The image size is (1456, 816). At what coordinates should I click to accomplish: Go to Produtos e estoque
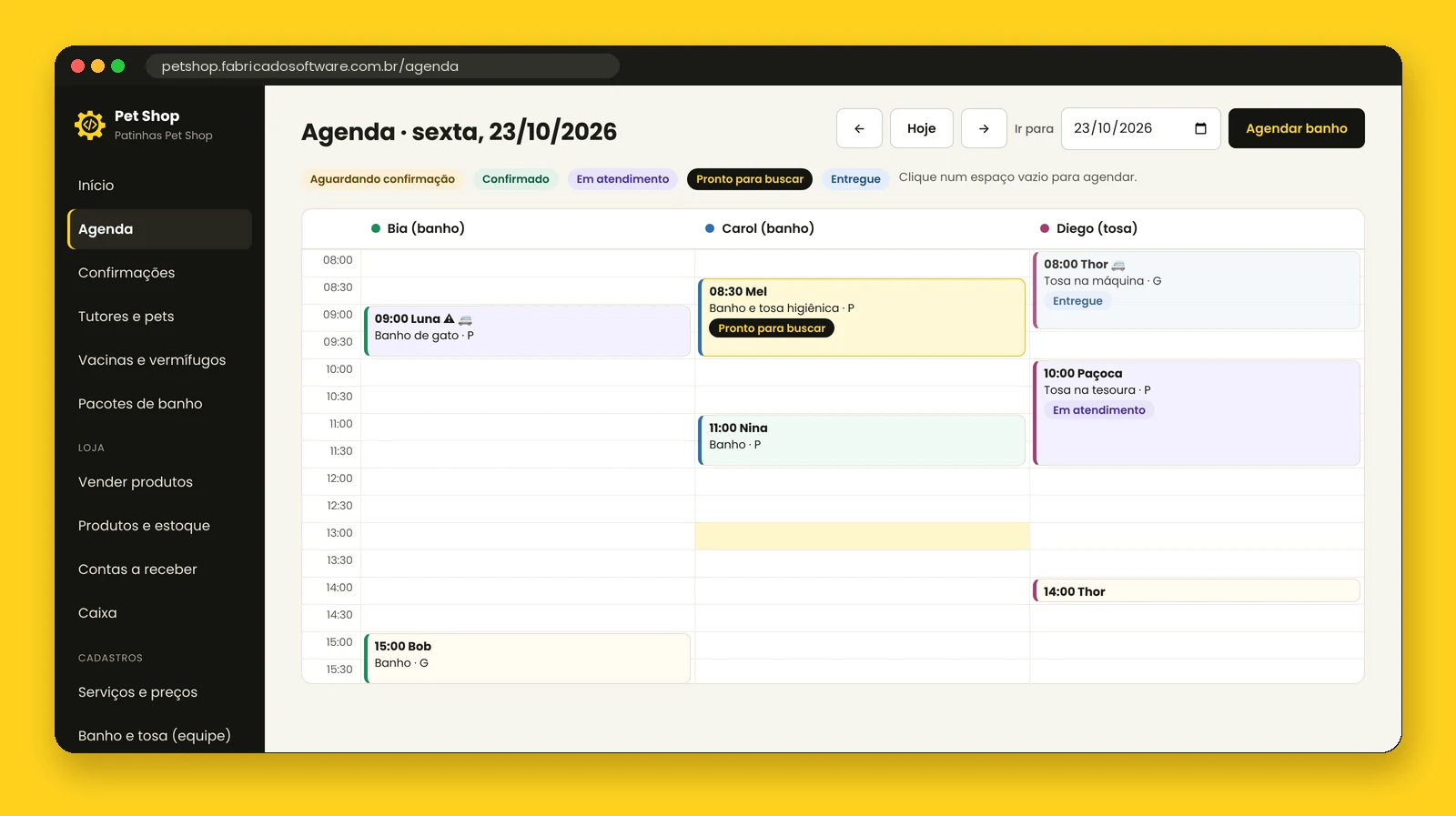[x=159, y=526]
